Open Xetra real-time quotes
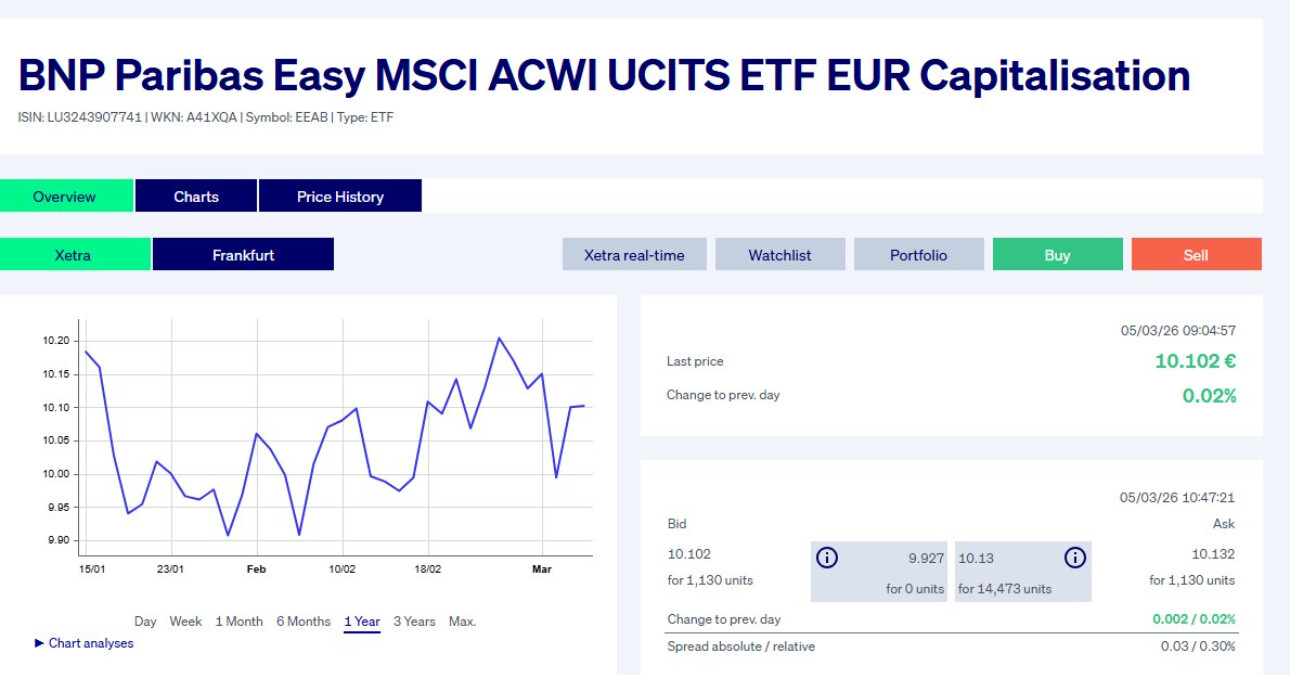This screenshot has width=1290, height=675. coord(634,255)
